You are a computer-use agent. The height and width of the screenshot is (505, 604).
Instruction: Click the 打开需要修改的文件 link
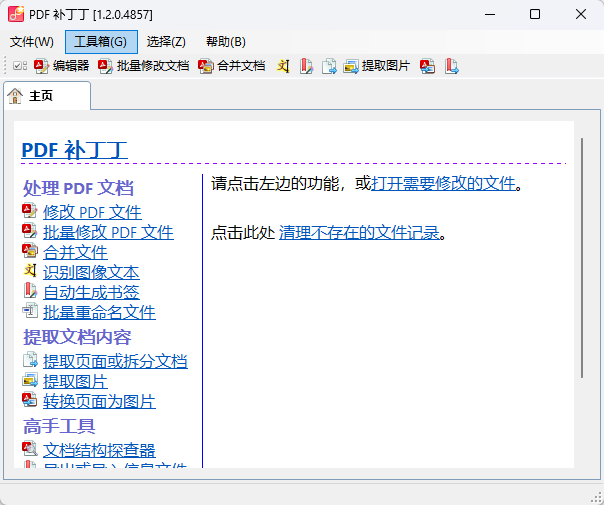pyautogui.click(x=443, y=183)
